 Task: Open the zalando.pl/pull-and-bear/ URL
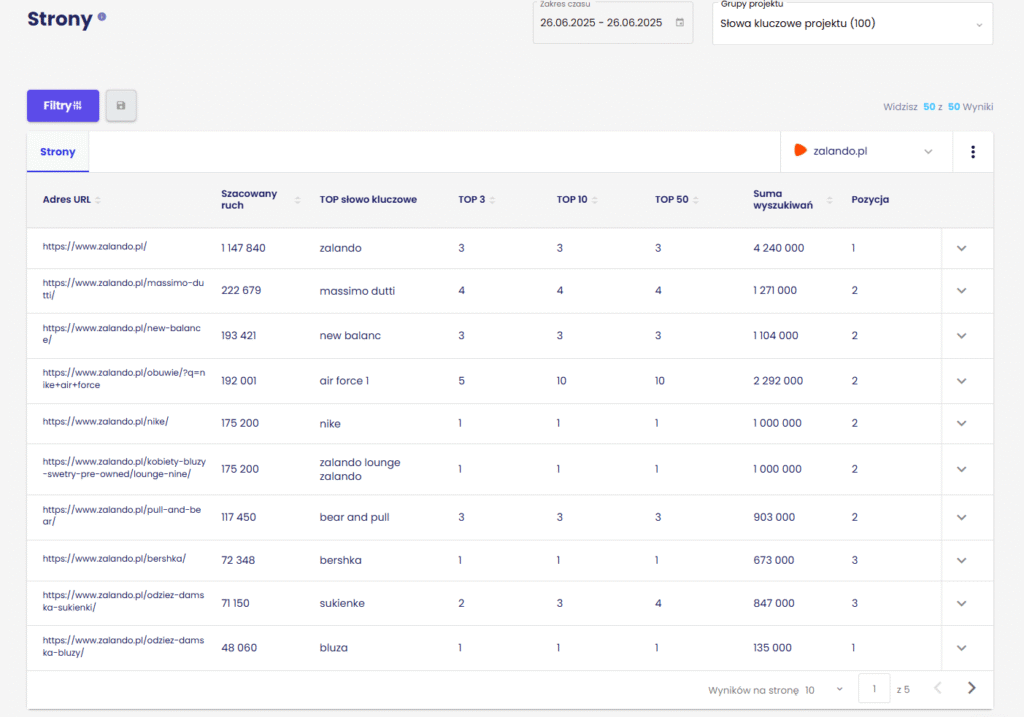[x=121, y=515]
